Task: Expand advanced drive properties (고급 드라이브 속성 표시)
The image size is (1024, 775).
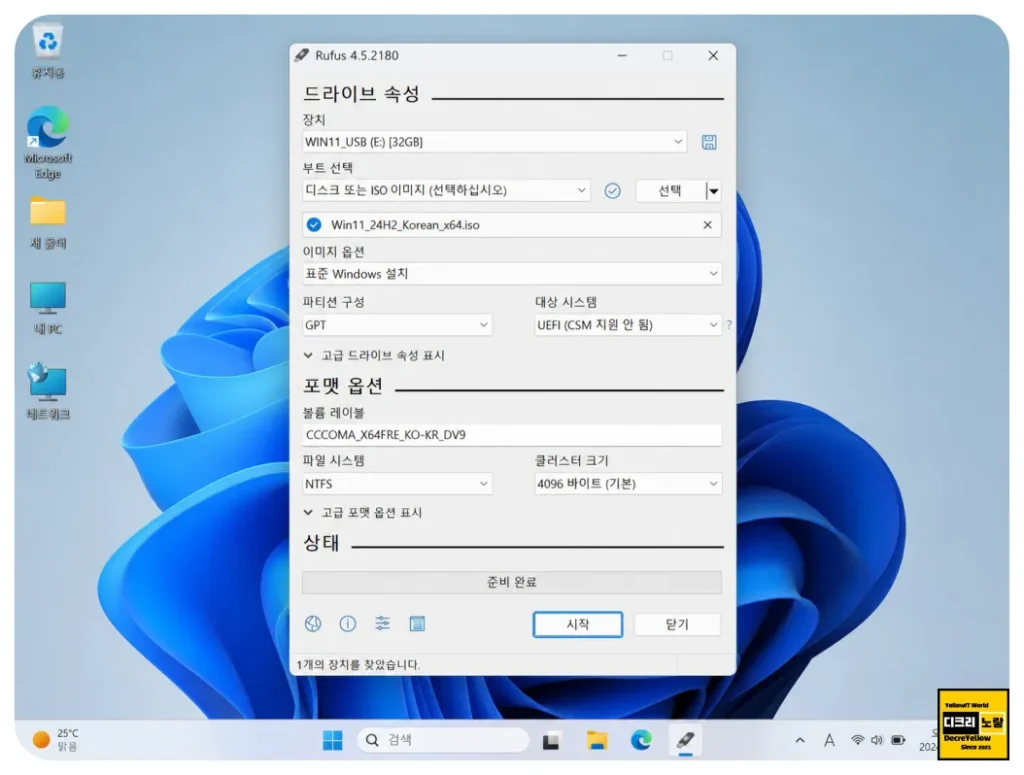Action: coord(374,355)
